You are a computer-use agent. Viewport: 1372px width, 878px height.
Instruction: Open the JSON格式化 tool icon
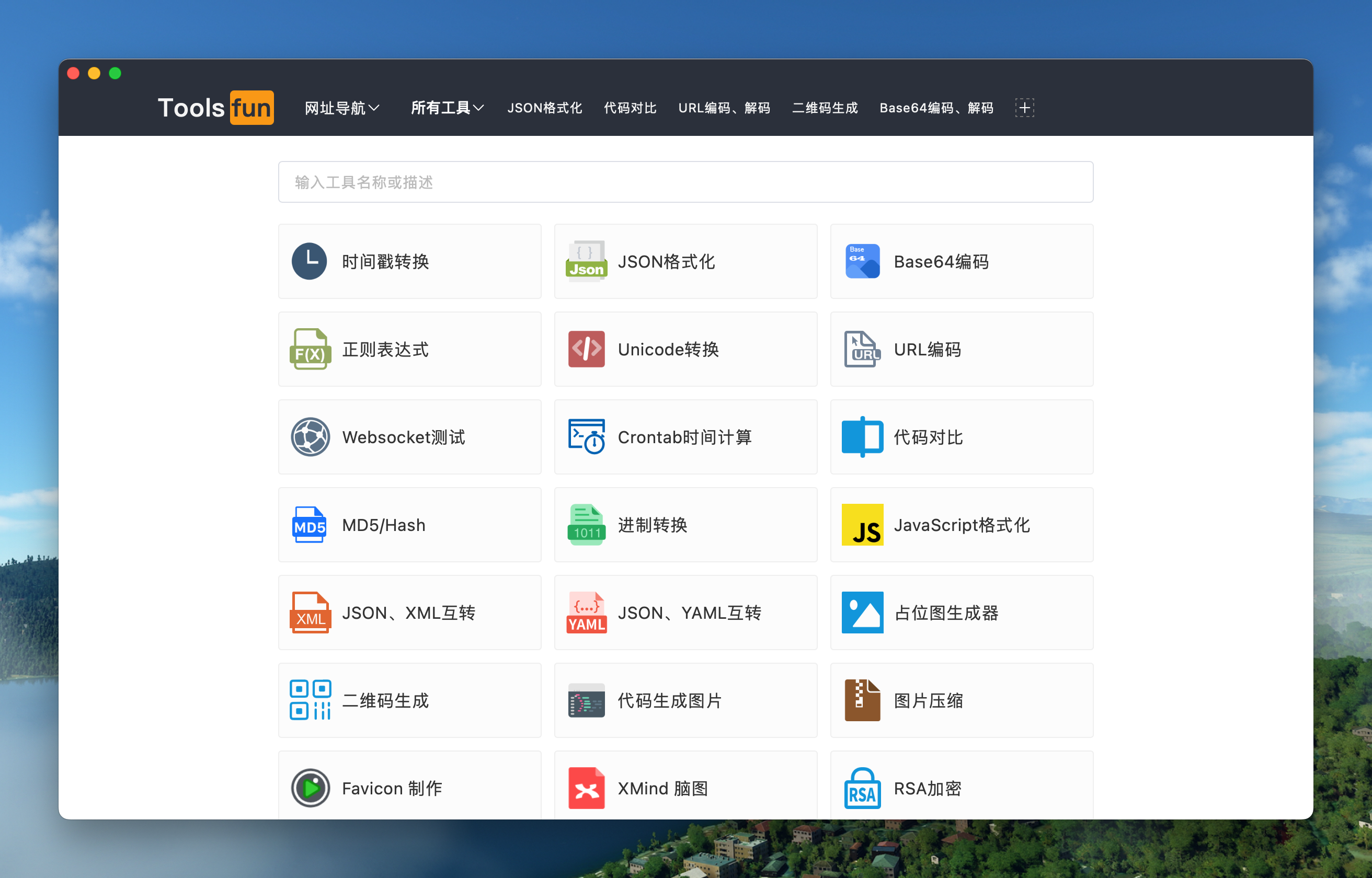[x=586, y=262]
